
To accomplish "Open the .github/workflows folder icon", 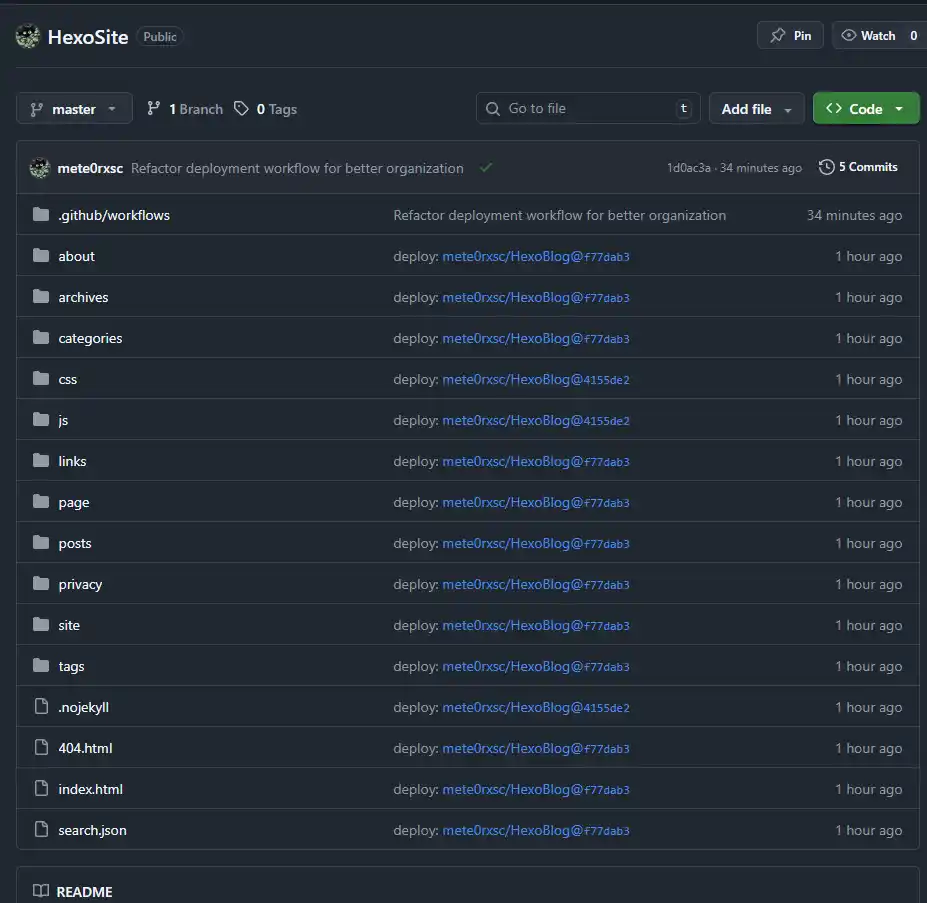I will (x=41, y=215).
